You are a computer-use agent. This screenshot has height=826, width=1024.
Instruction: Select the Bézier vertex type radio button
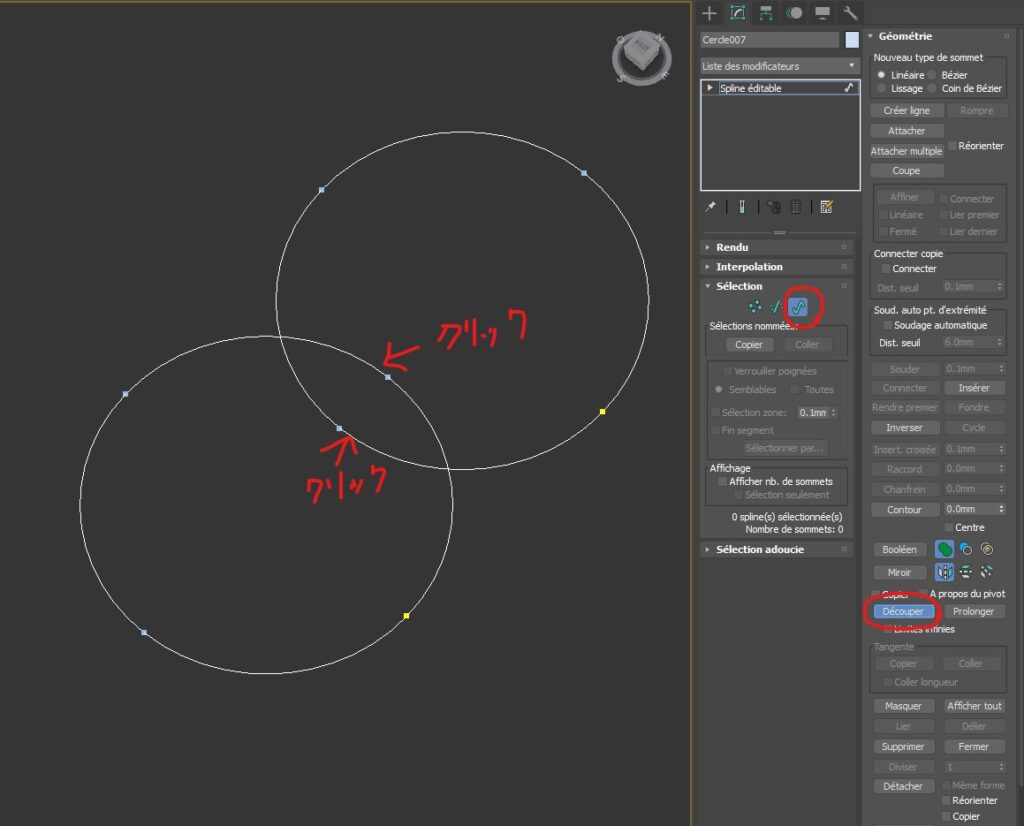pos(932,75)
